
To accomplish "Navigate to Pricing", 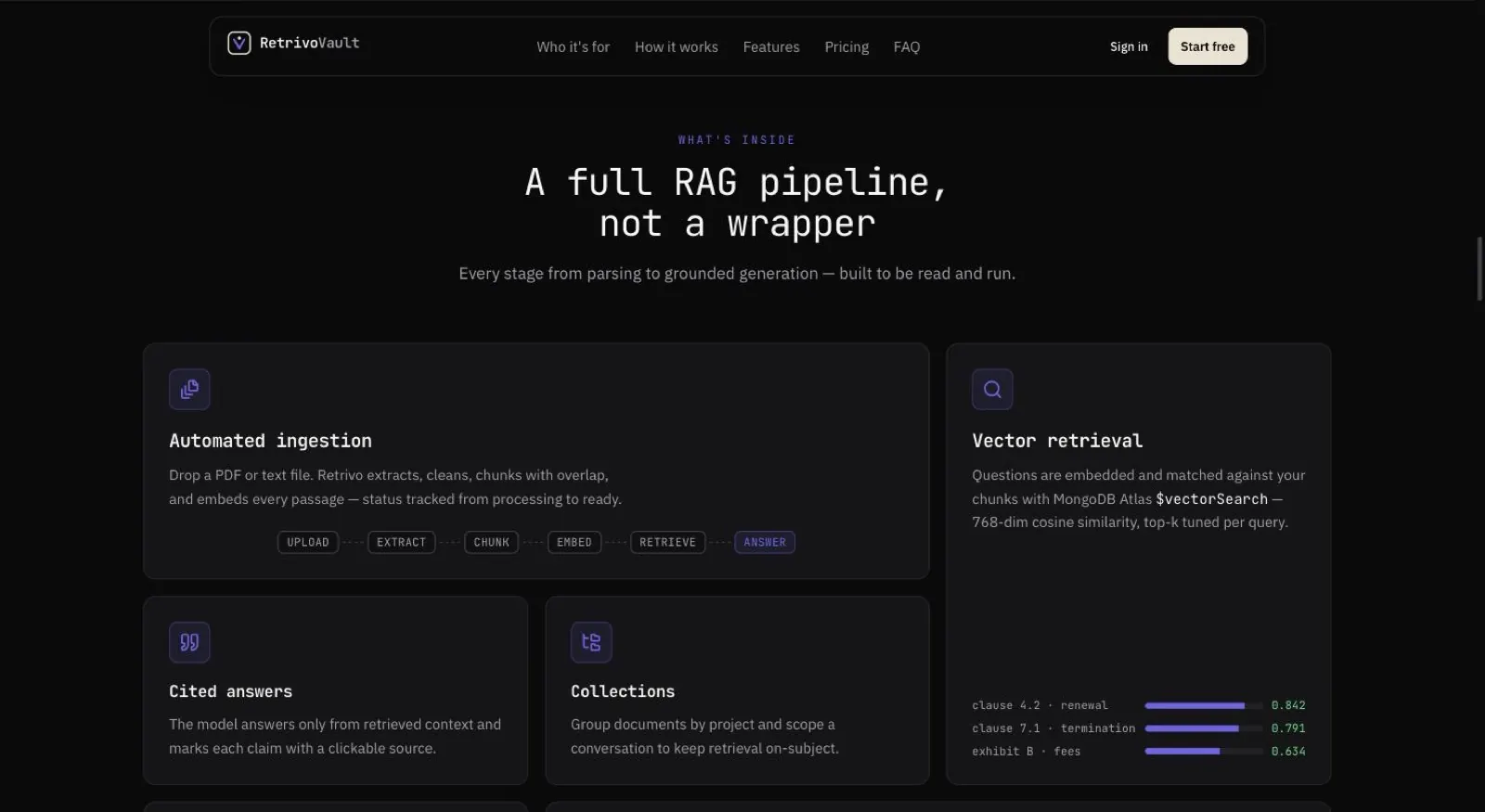I will tap(846, 46).
